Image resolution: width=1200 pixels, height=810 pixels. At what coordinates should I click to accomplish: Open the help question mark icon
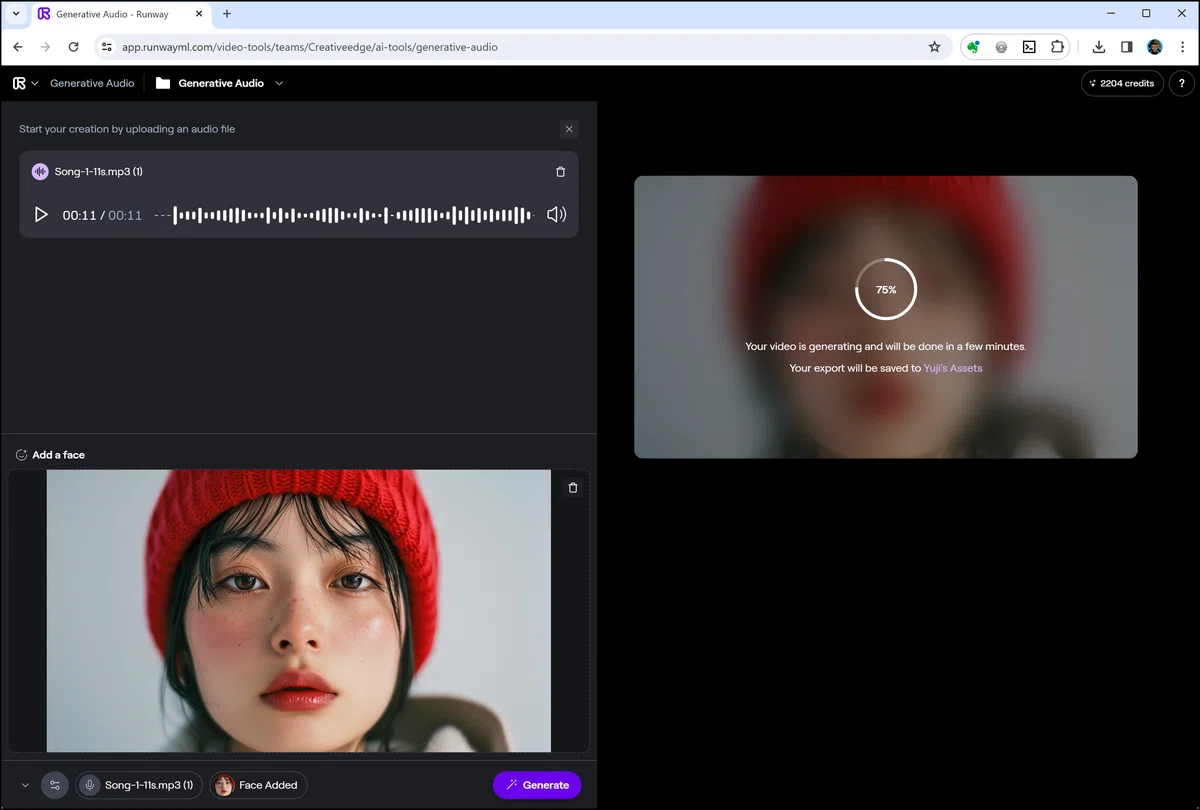1182,83
